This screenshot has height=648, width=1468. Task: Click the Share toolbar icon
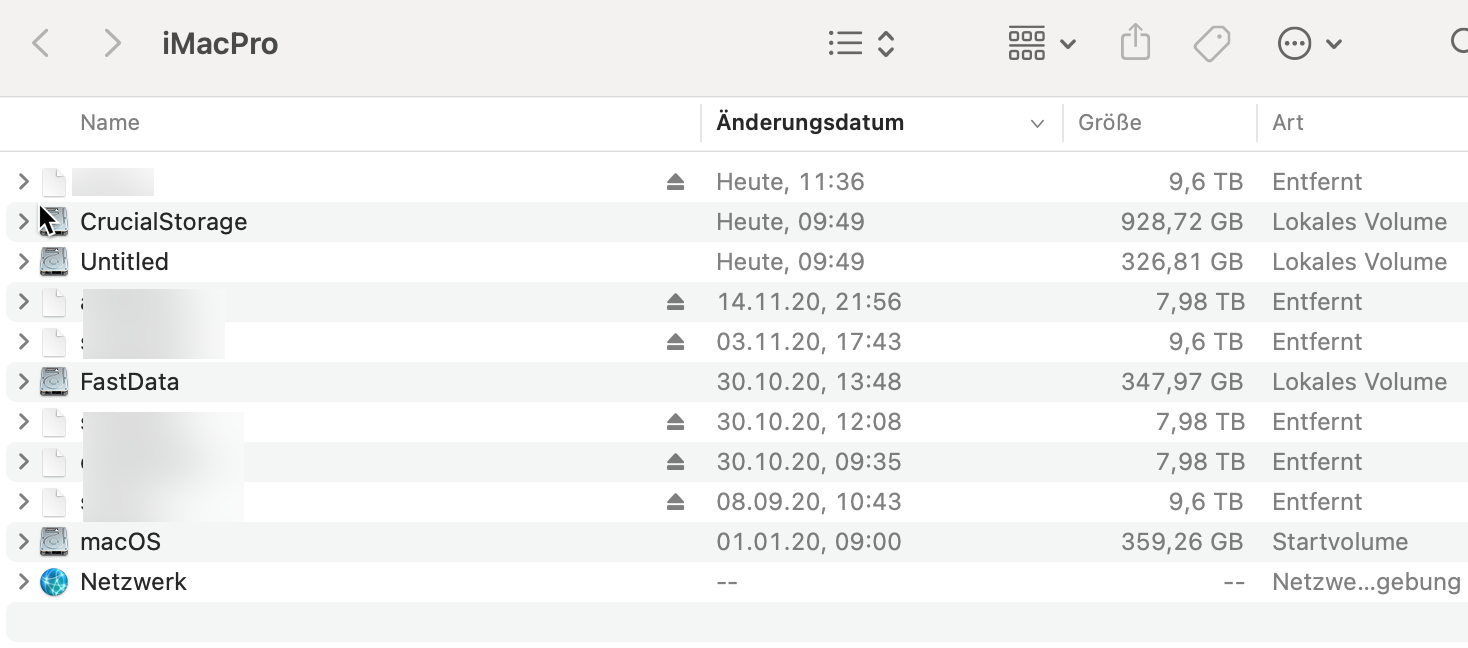click(x=1135, y=44)
